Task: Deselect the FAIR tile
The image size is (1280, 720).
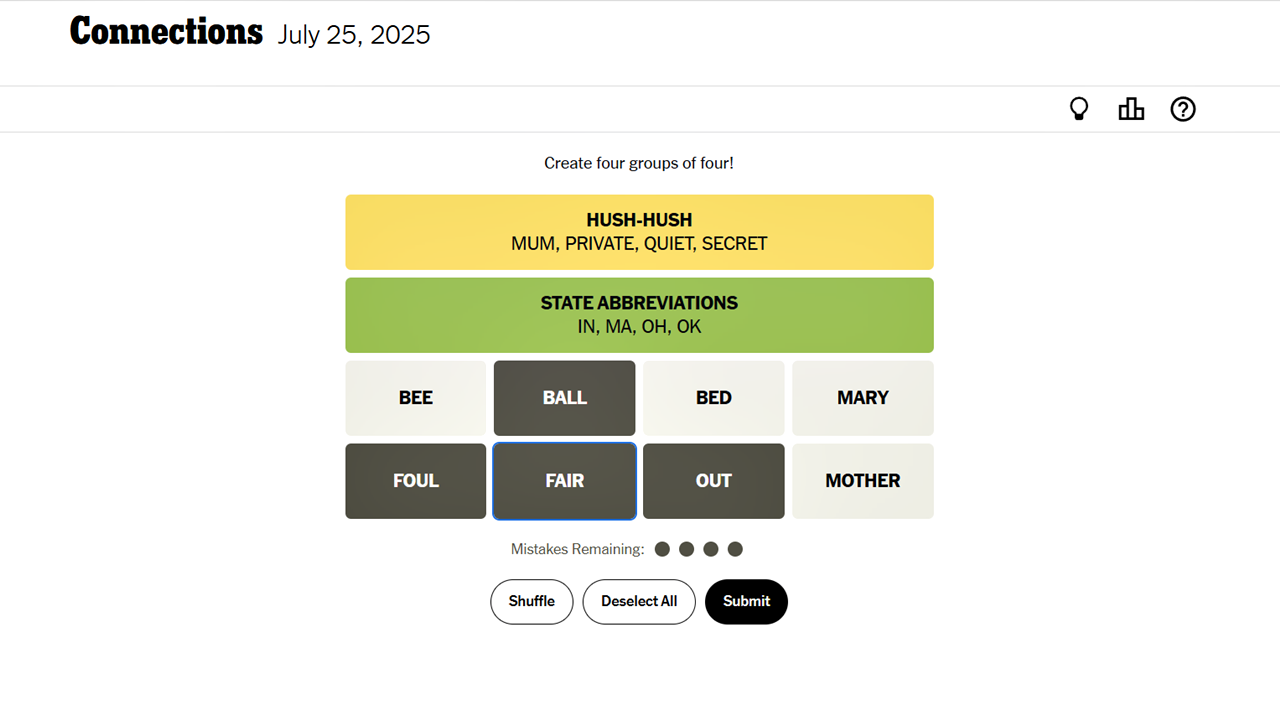Action: click(564, 481)
